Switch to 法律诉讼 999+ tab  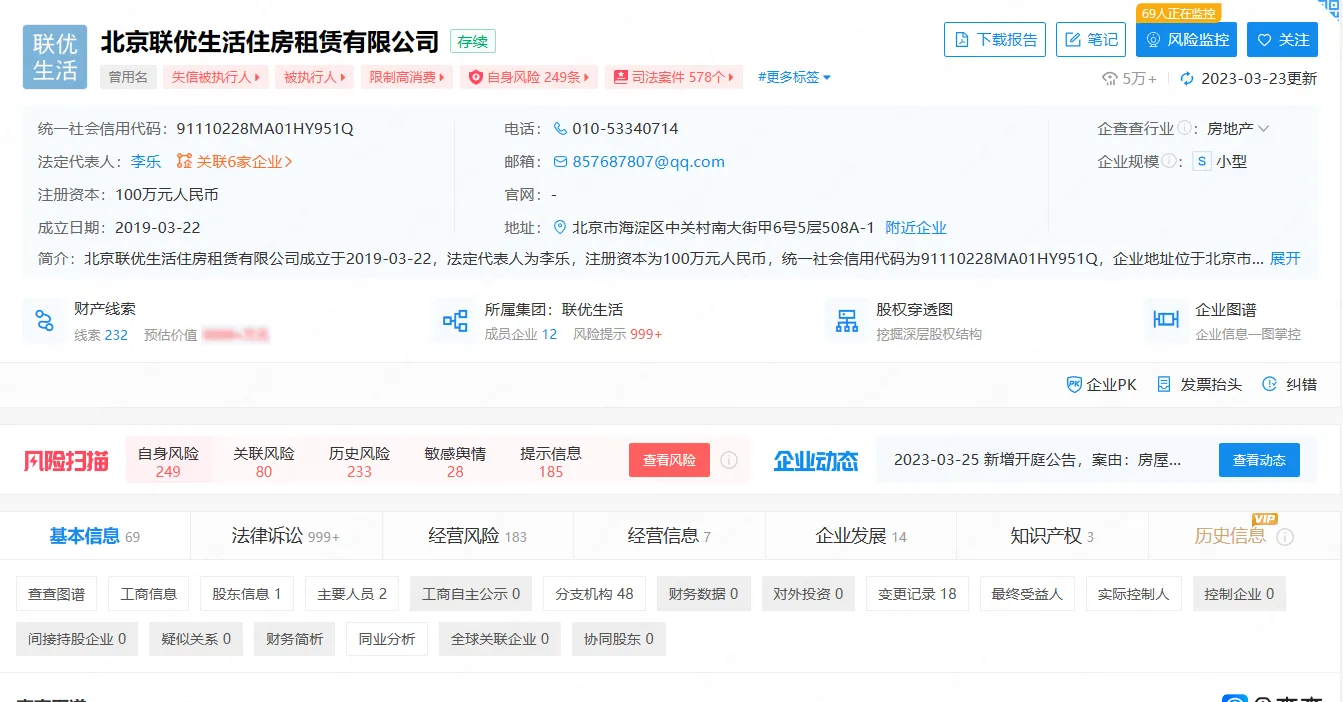tap(286, 536)
